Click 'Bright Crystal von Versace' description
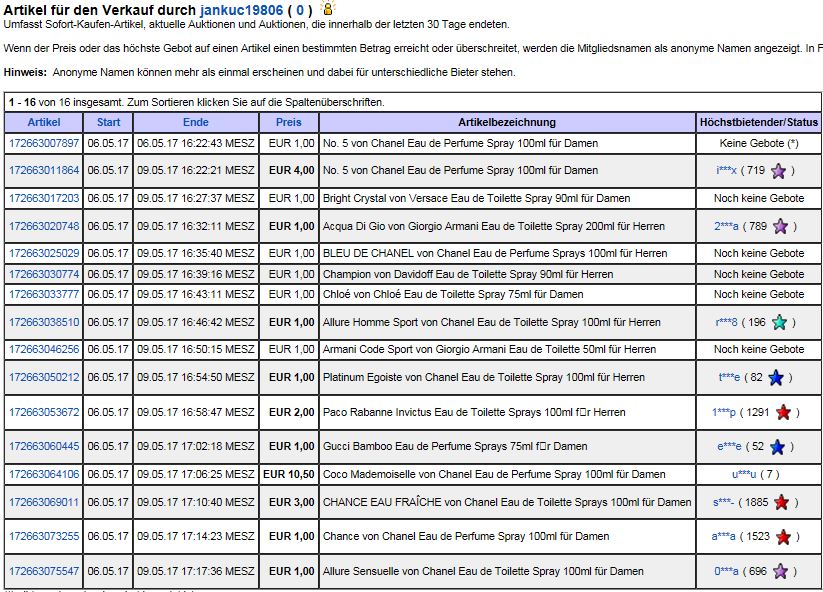Image resolution: width=823 pixels, height=592 pixels. click(x=477, y=198)
